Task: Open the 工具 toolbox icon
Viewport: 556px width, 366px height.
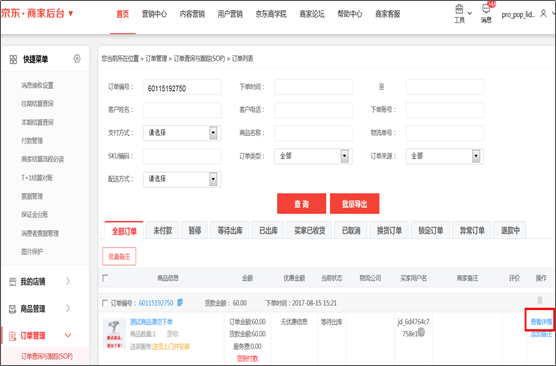Action: coord(459,9)
